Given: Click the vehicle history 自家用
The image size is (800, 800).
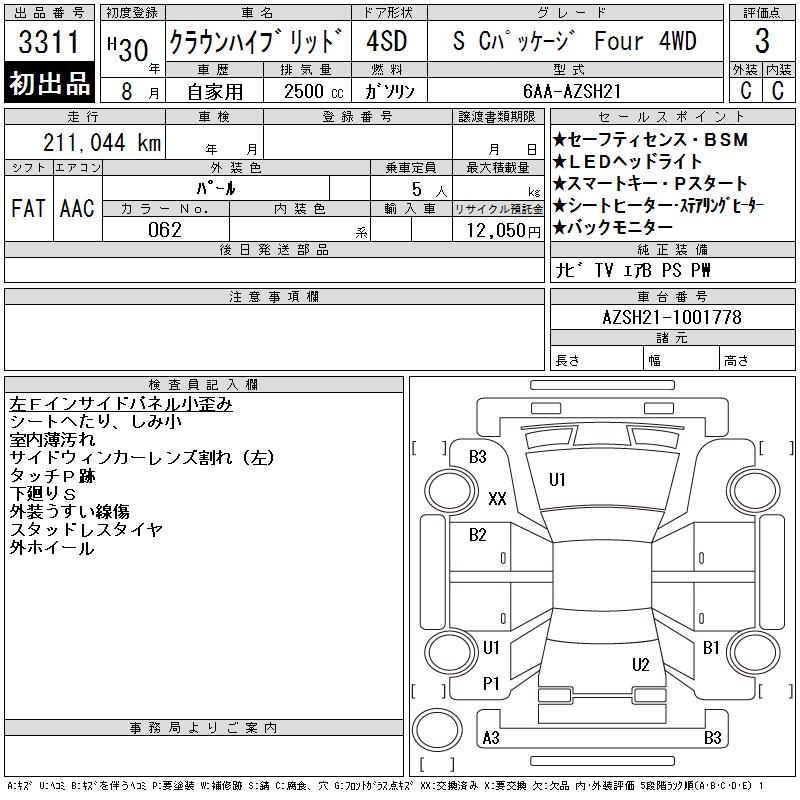Looking at the screenshot, I should pyautogui.click(x=215, y=92).
